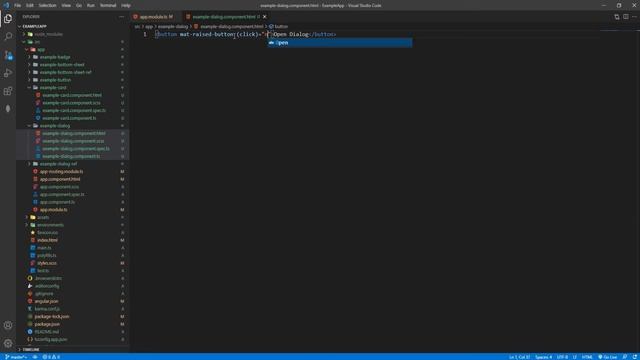Open the Help menu
Screen dimensions: 640x360
click(x=126, y=5)
